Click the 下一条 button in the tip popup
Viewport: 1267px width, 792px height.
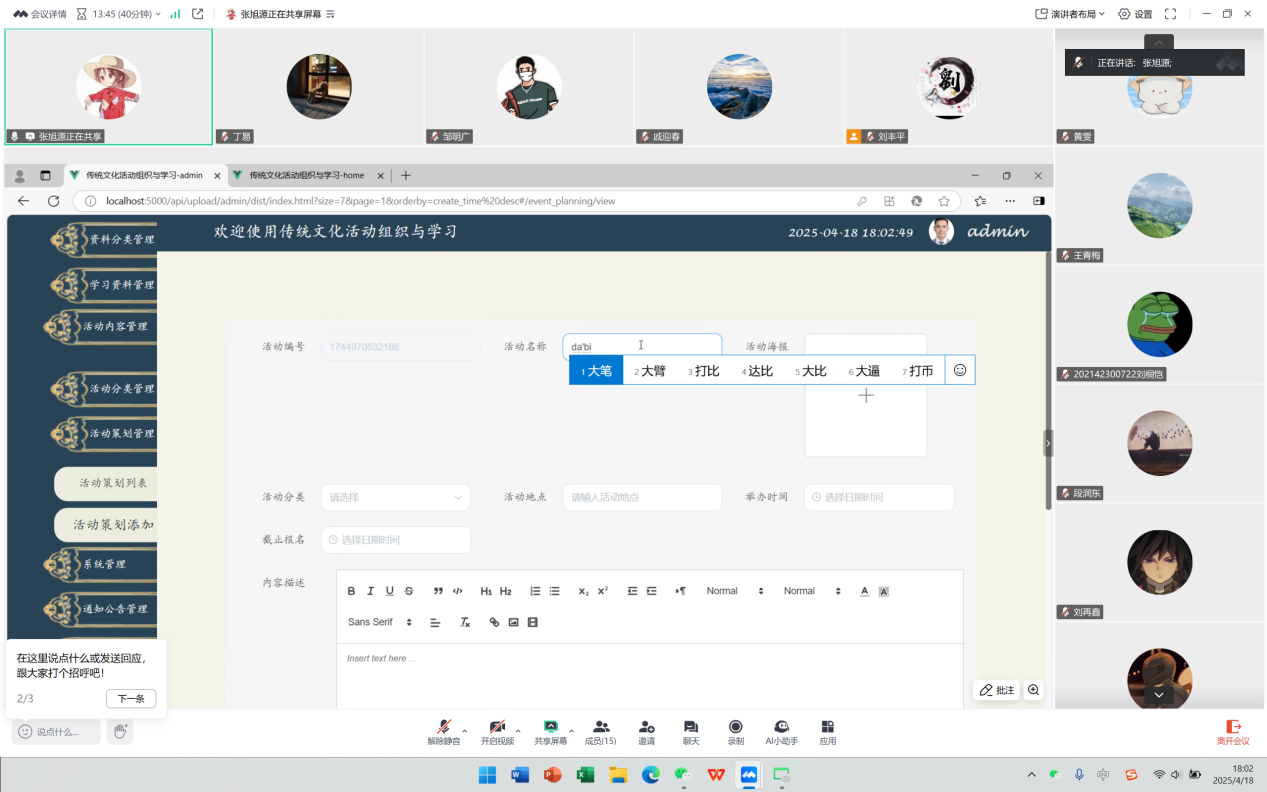tap(131, 699)
